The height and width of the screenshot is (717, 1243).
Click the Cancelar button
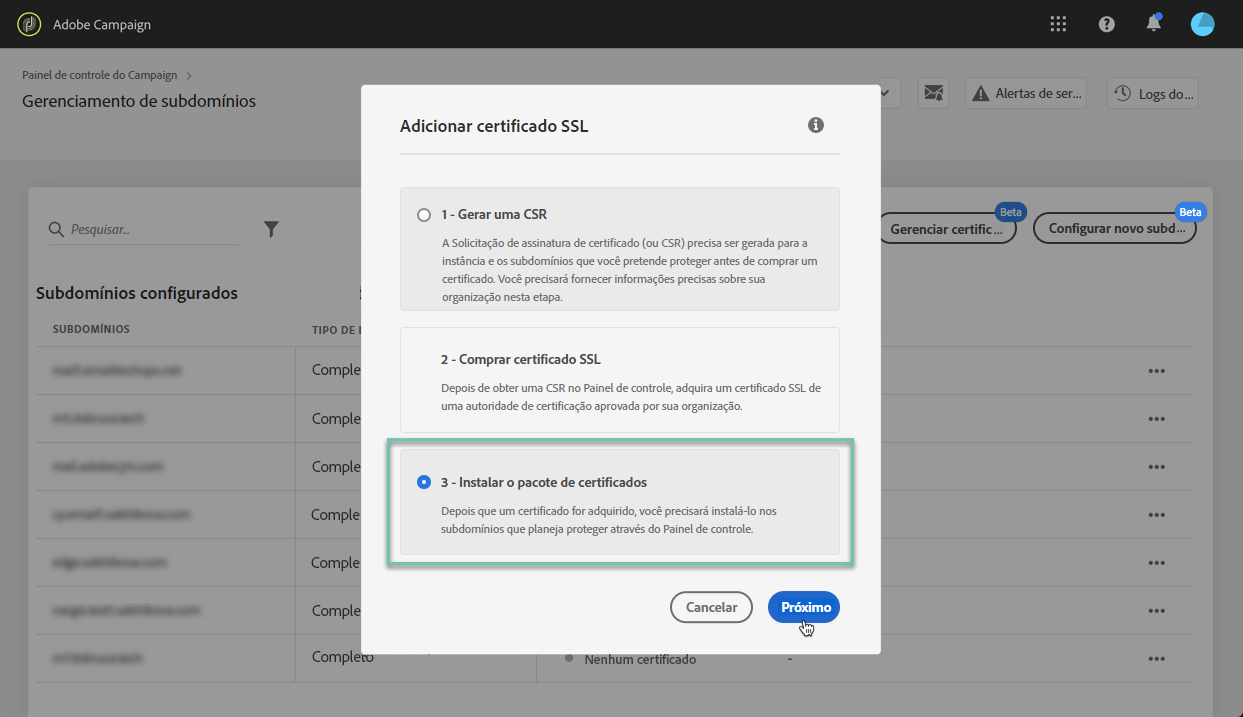pyautogui.click(x=711, y=607)
